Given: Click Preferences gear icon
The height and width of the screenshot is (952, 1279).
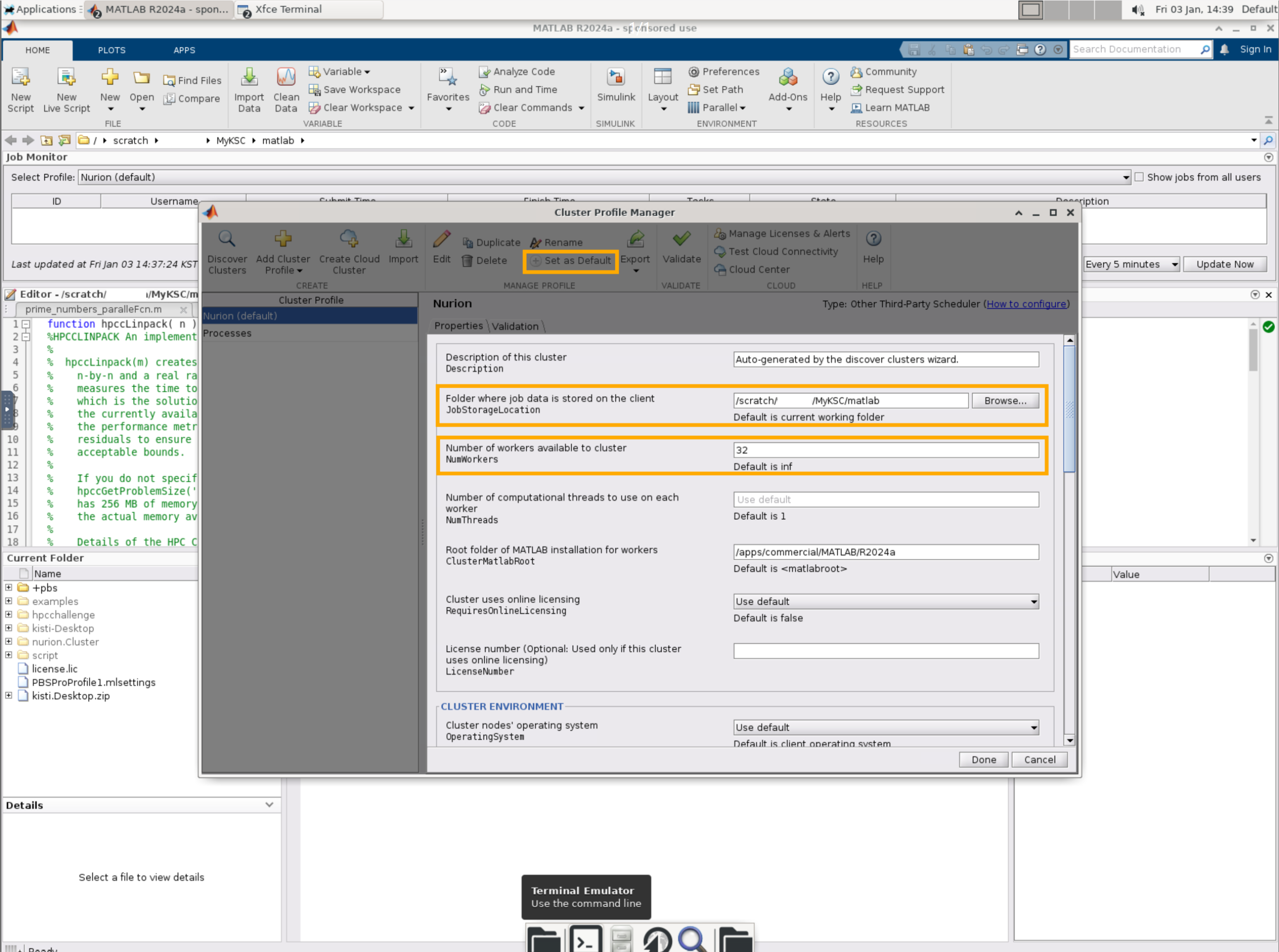Looking at the screenshot, I should [x=694, y=72].
